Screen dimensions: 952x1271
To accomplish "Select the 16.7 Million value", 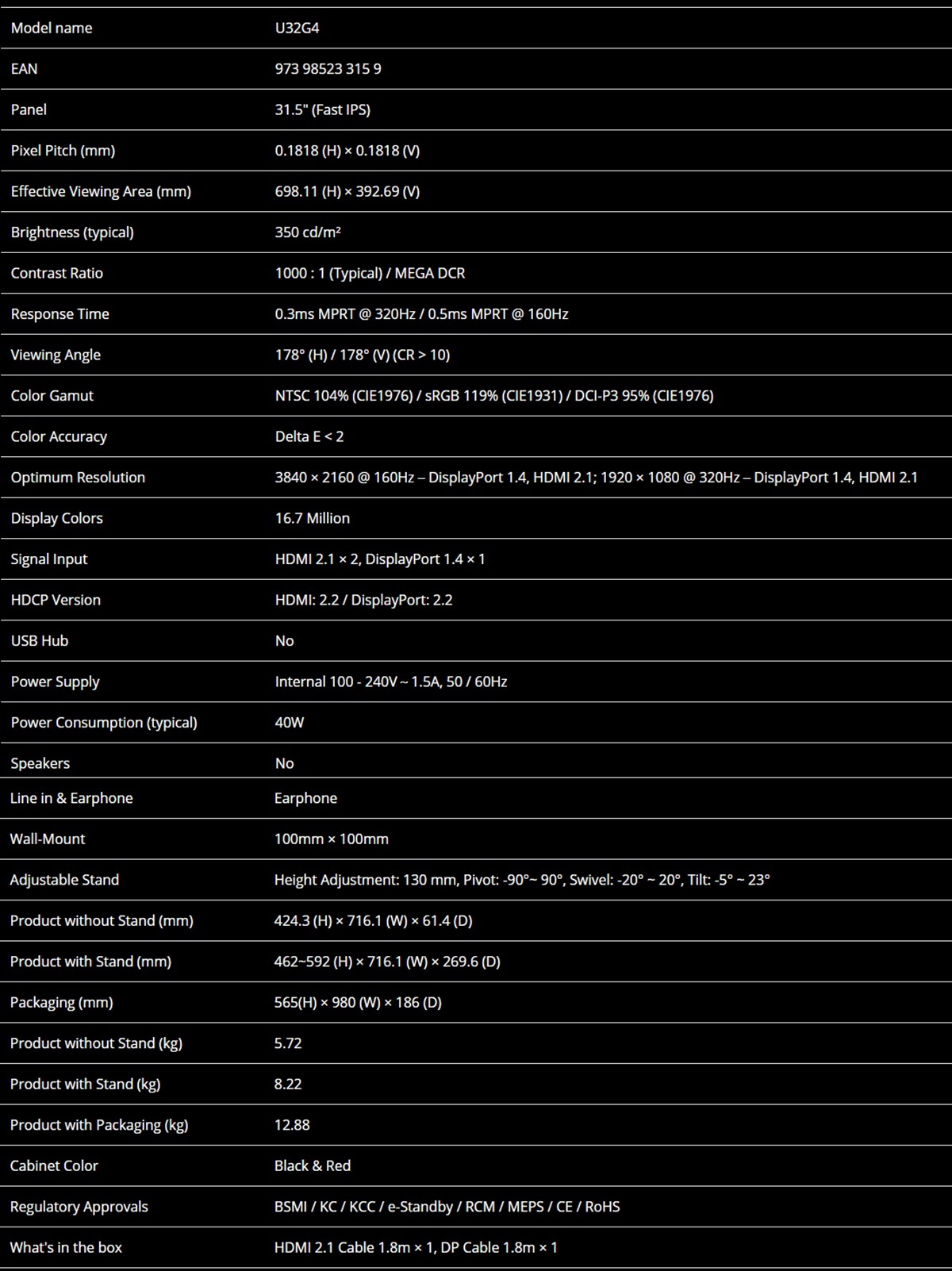I will (x=312, y=518).
